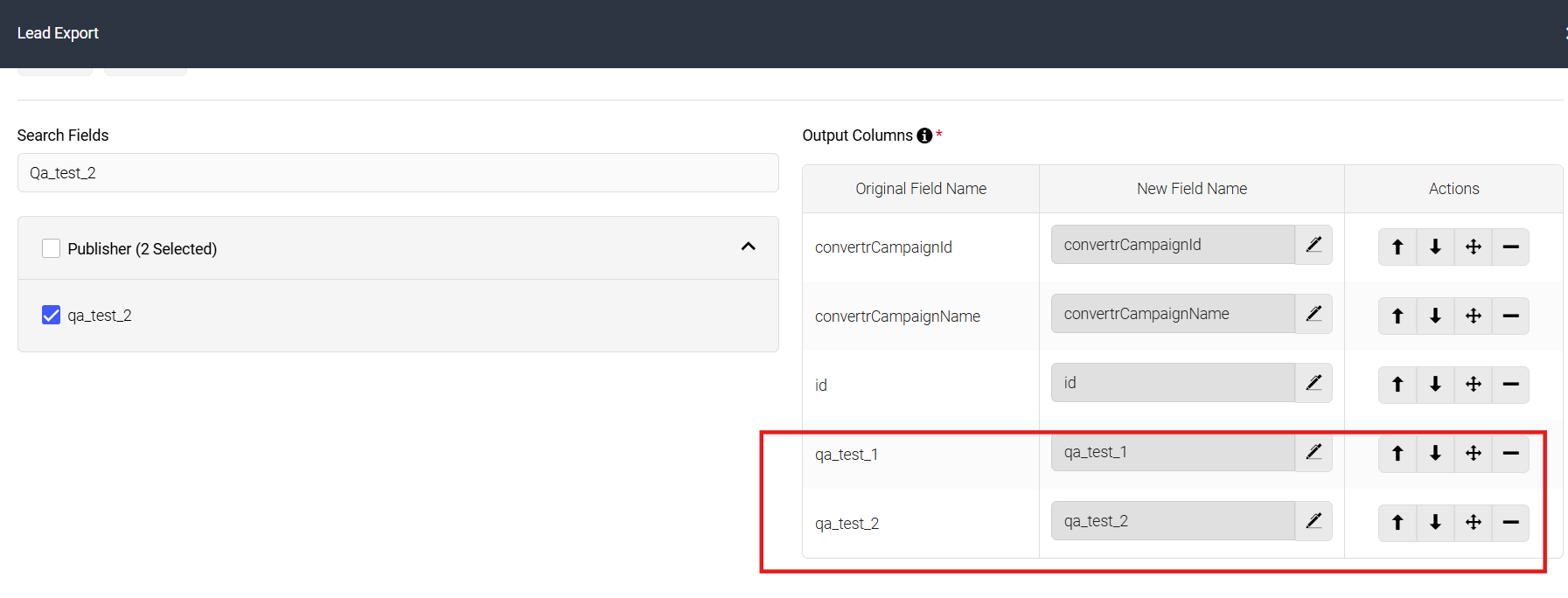Viewport: 1568px width, 598px height.
Task: Move convertrCampaignName column down
Action: click(1435, 316)
